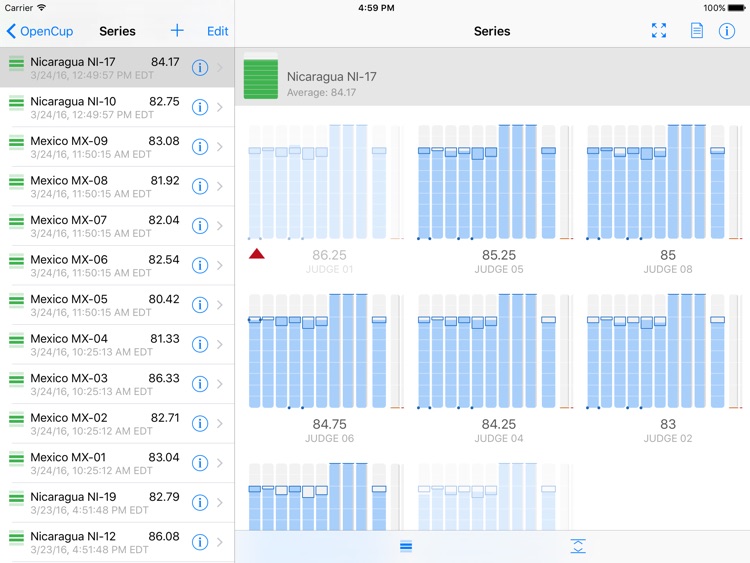
Task: Expand Nicaragua NI-10 row chevron
Action: pyautogui.click(x=220, y=107)
